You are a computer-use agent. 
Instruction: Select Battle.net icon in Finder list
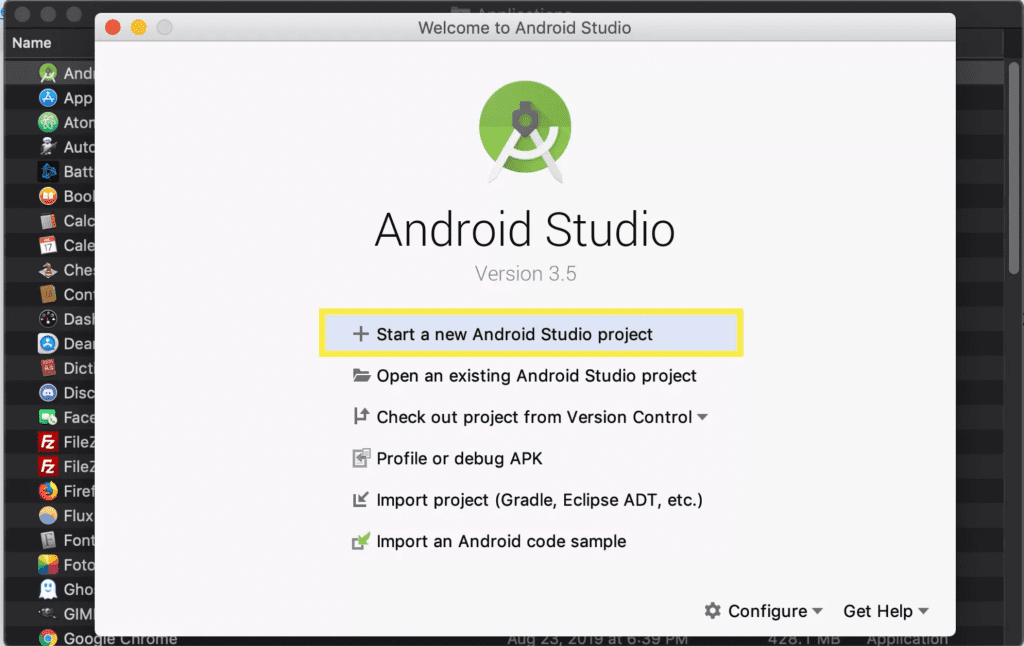(48, 172)
